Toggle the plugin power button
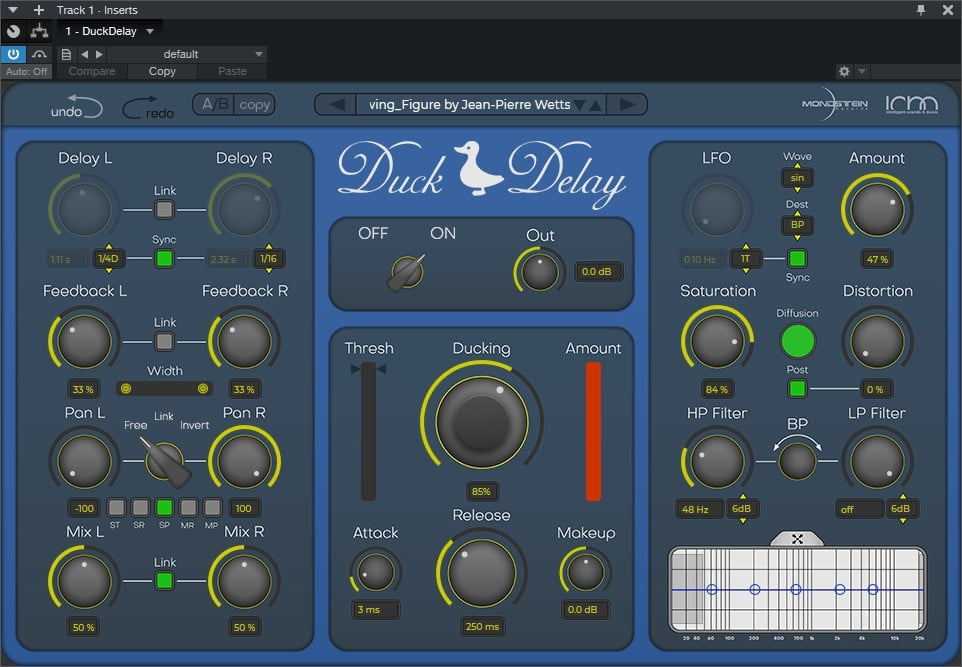The image size is (962, 667). [x=13, y=54]
